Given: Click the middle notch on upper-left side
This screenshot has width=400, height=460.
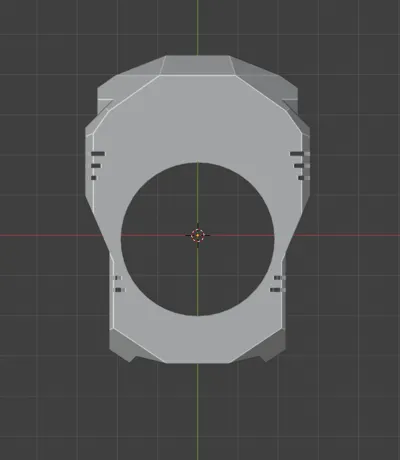Looking at the screenshot, I should point(96,166).
